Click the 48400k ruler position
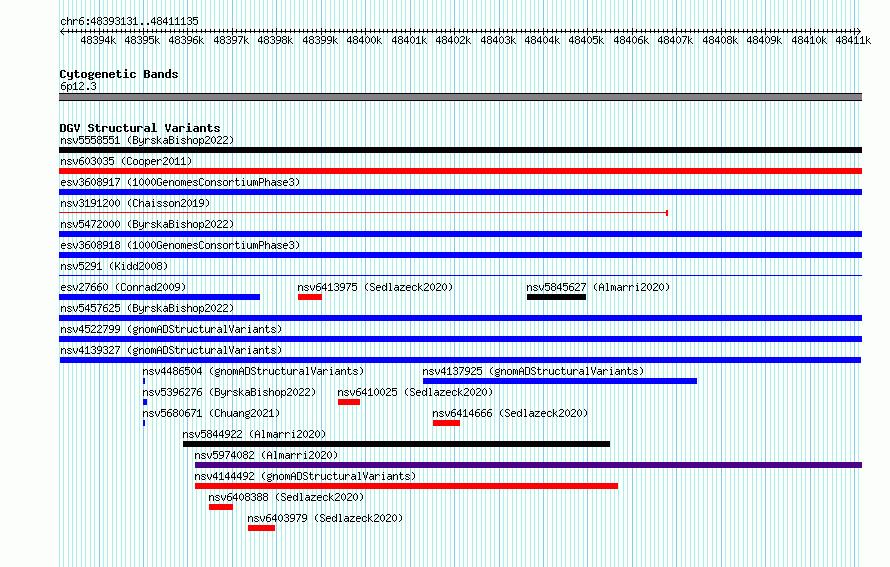Viewport: 890px width, 567px height. coord(364,40)
